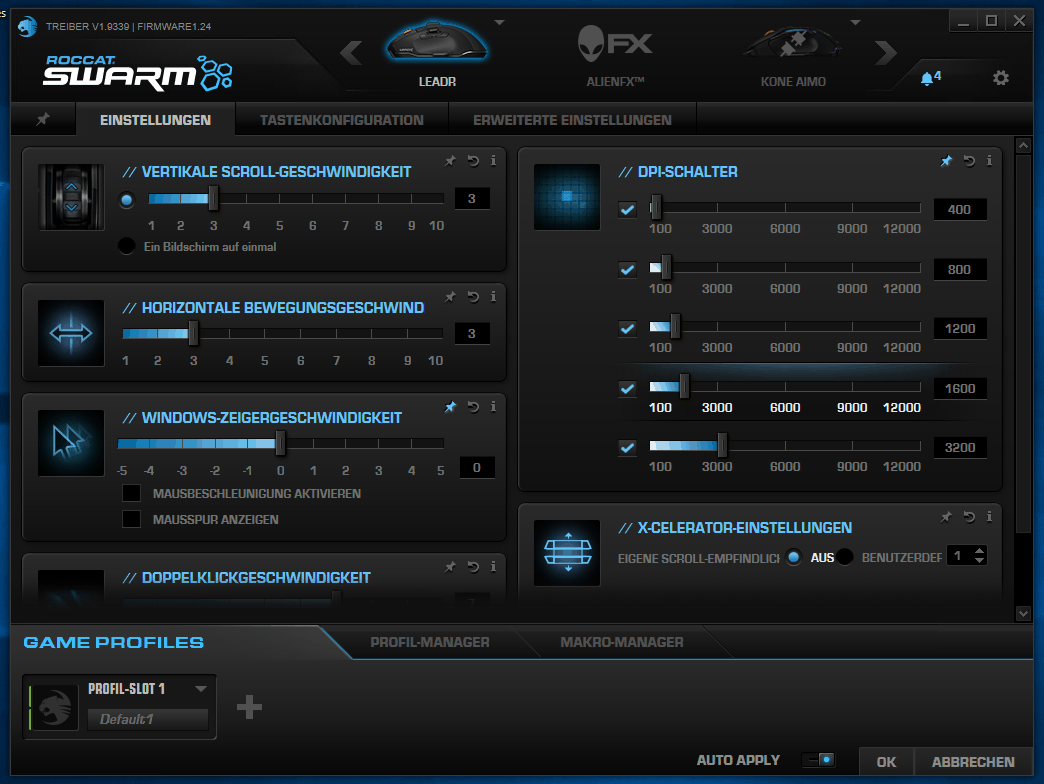The height and width of the screenshot is (784, 1044).
Task: Open notifications bell with 4 alerts
Action: tap(930, 78)
